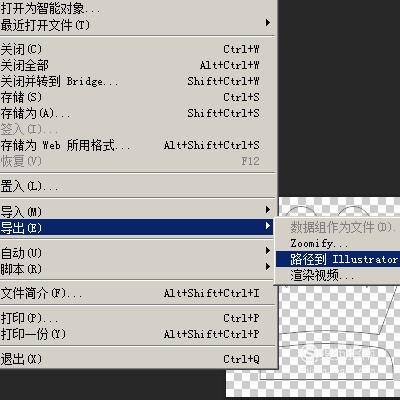This screenshot has height=400, width=400.
Task: Select the highlighted 导出(E) export item
Action: tap(137, 227)
